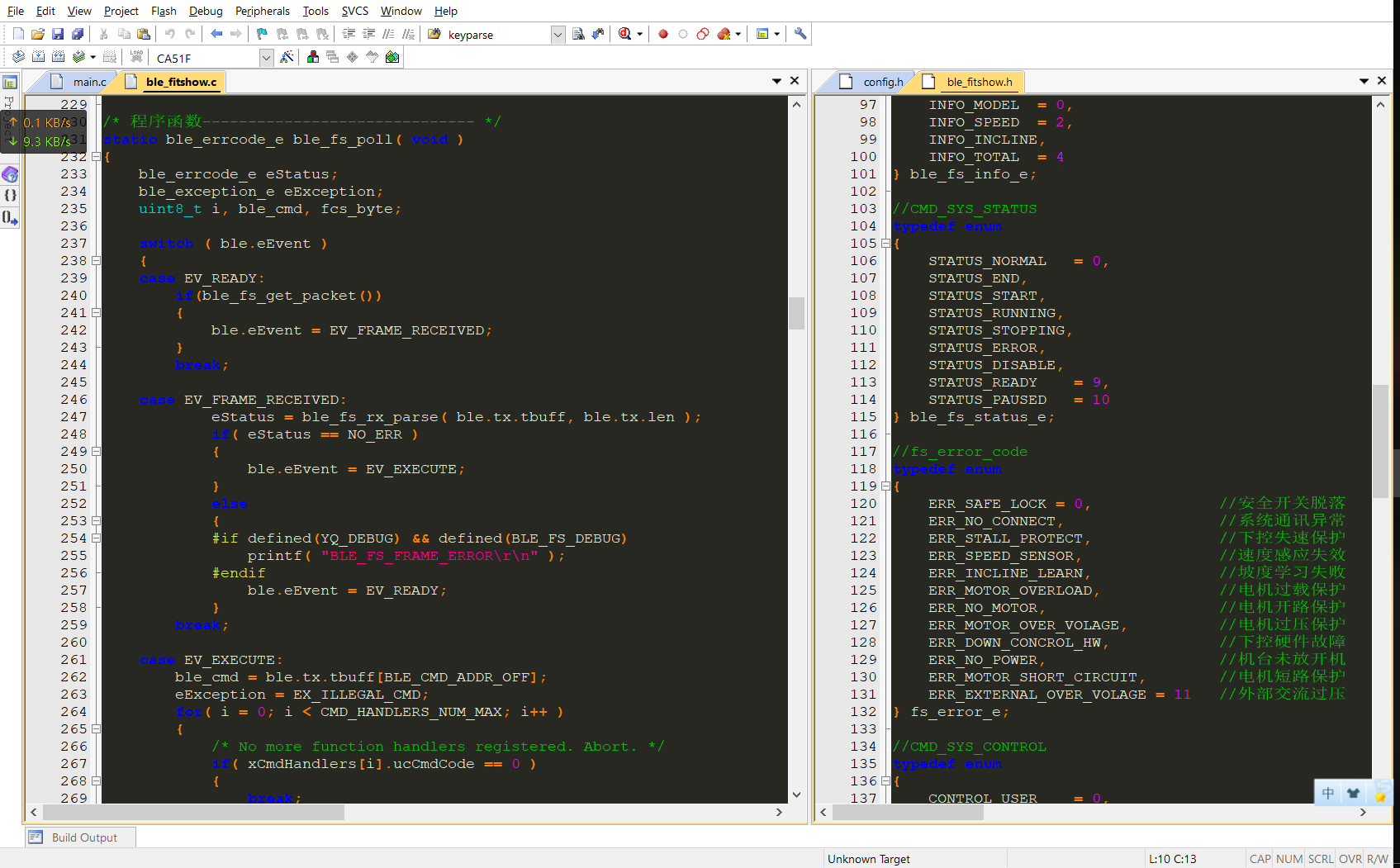Open the Debug menu
This screenshot has height=868, width=1400.
coord(206,11)
